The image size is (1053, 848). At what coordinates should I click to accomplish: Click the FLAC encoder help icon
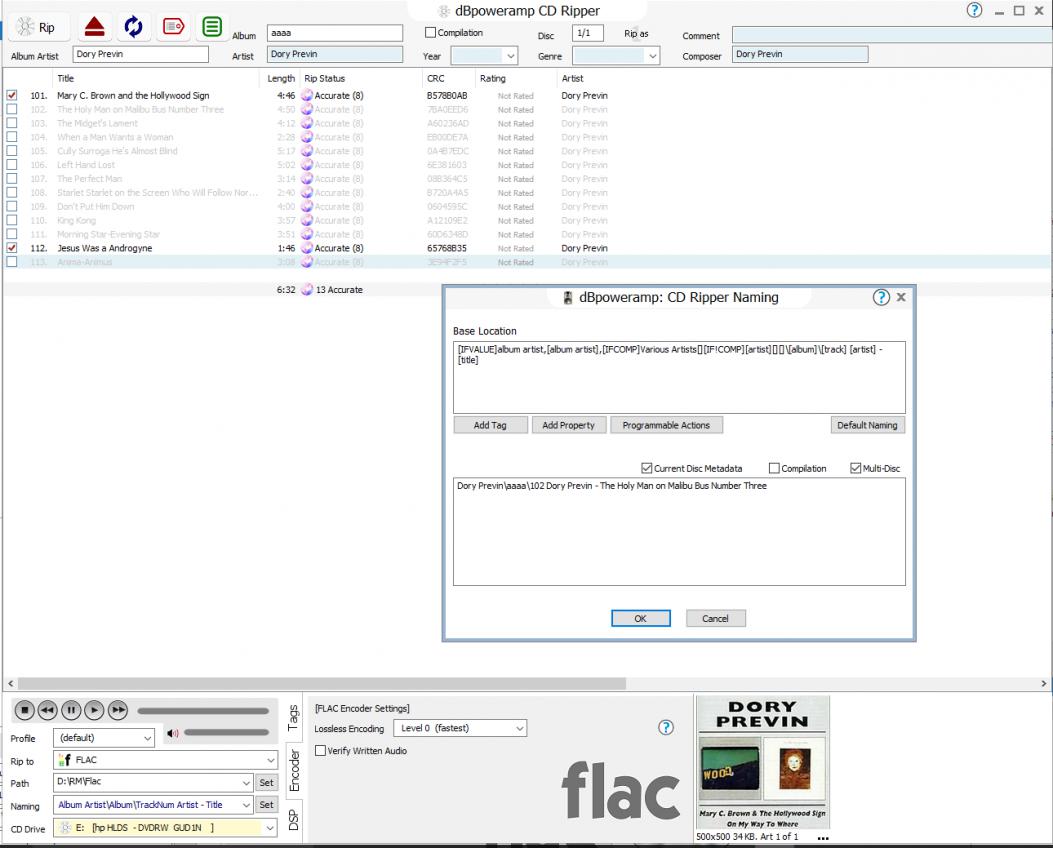(665, 727)
